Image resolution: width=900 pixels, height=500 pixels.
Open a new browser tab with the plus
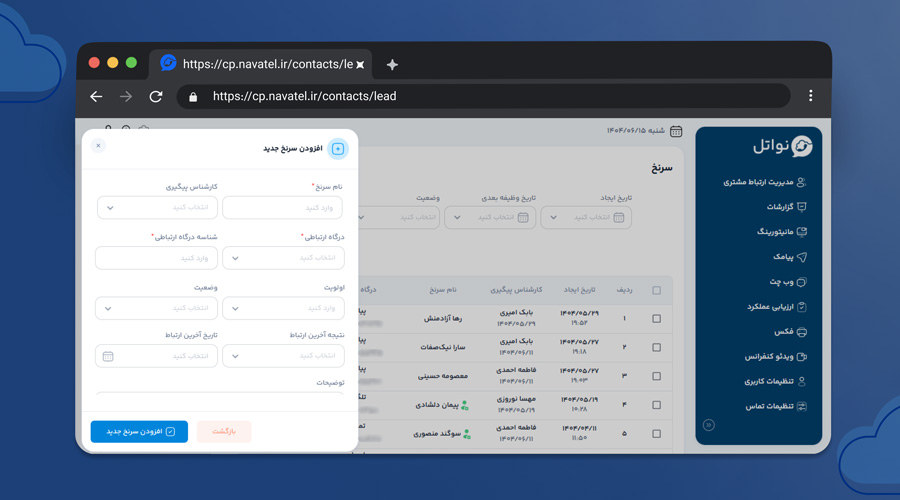pos(392,65)
